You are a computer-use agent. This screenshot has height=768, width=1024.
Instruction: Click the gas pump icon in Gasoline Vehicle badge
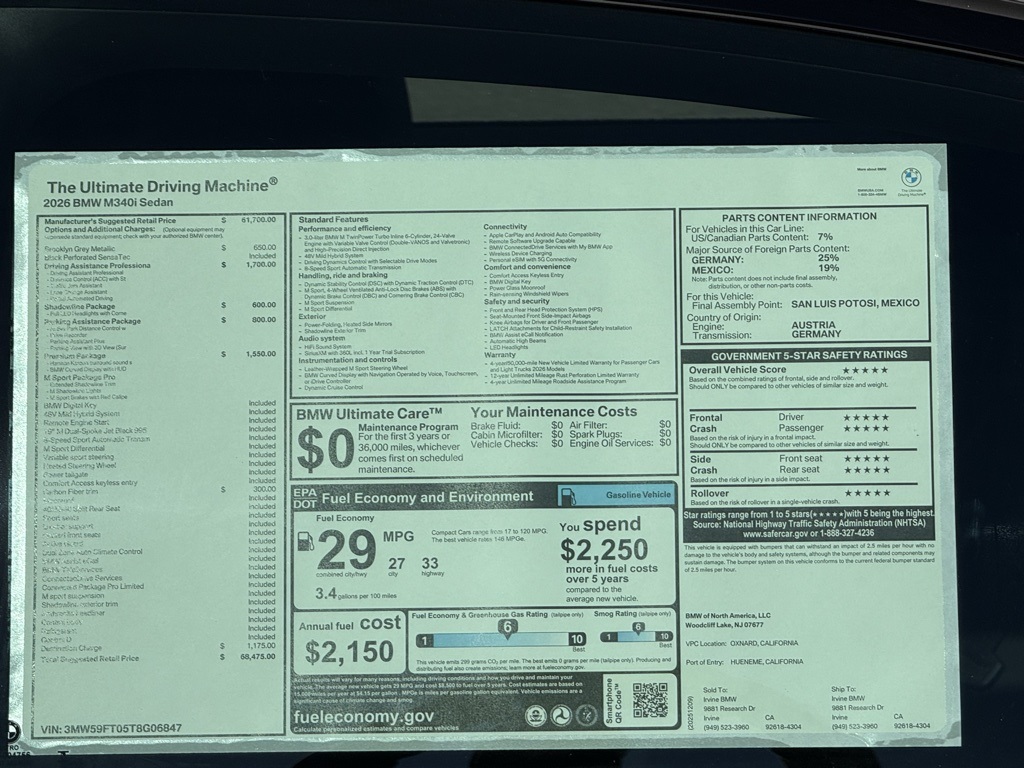pos(567,495)
